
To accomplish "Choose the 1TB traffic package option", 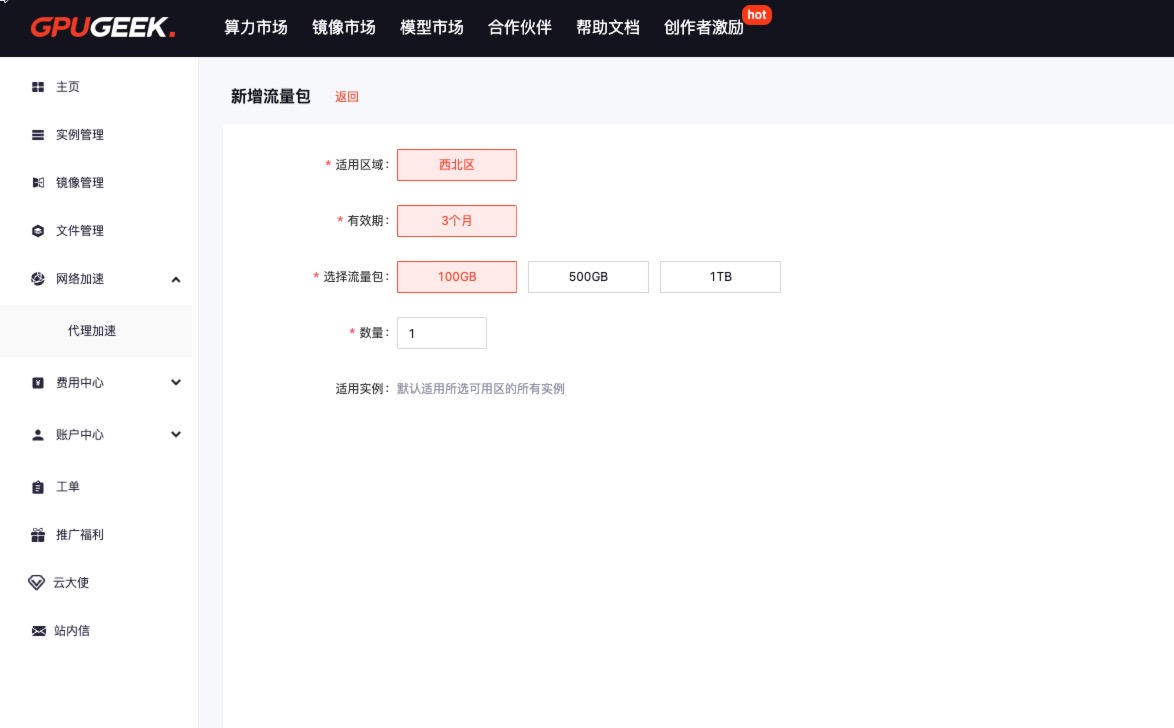I will point(720,277).
